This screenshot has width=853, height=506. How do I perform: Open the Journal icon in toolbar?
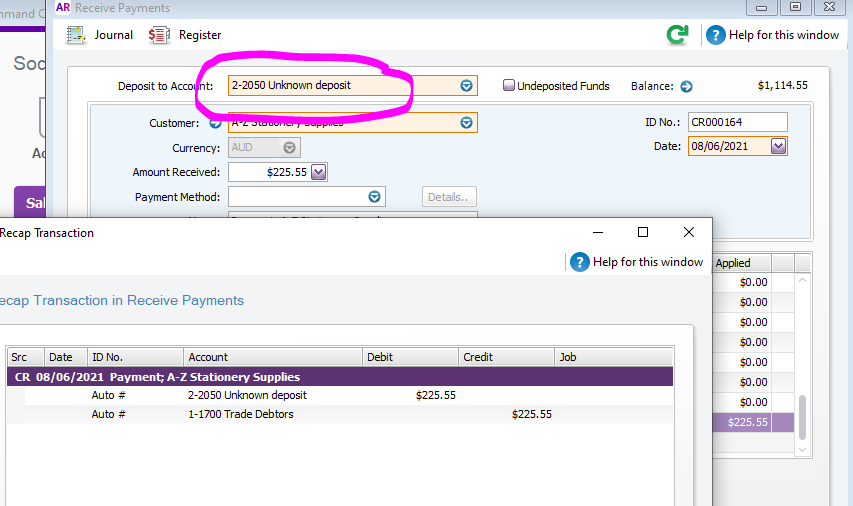(76, 35)
